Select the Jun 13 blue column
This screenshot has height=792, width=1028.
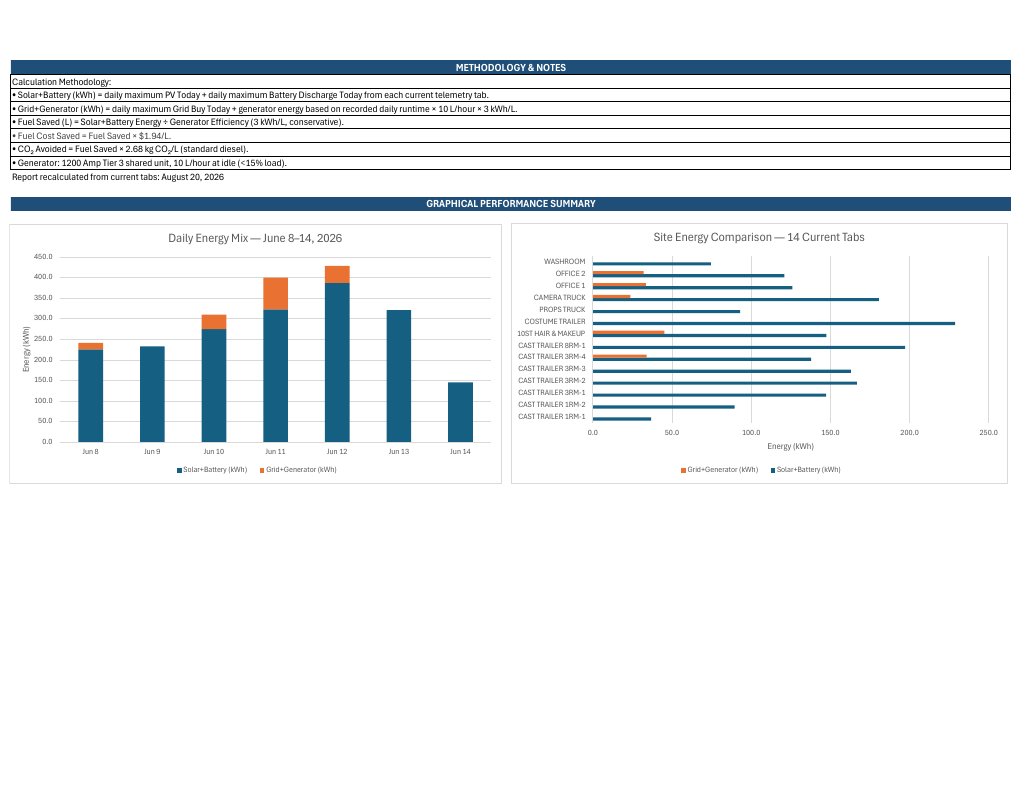(399, 376)
